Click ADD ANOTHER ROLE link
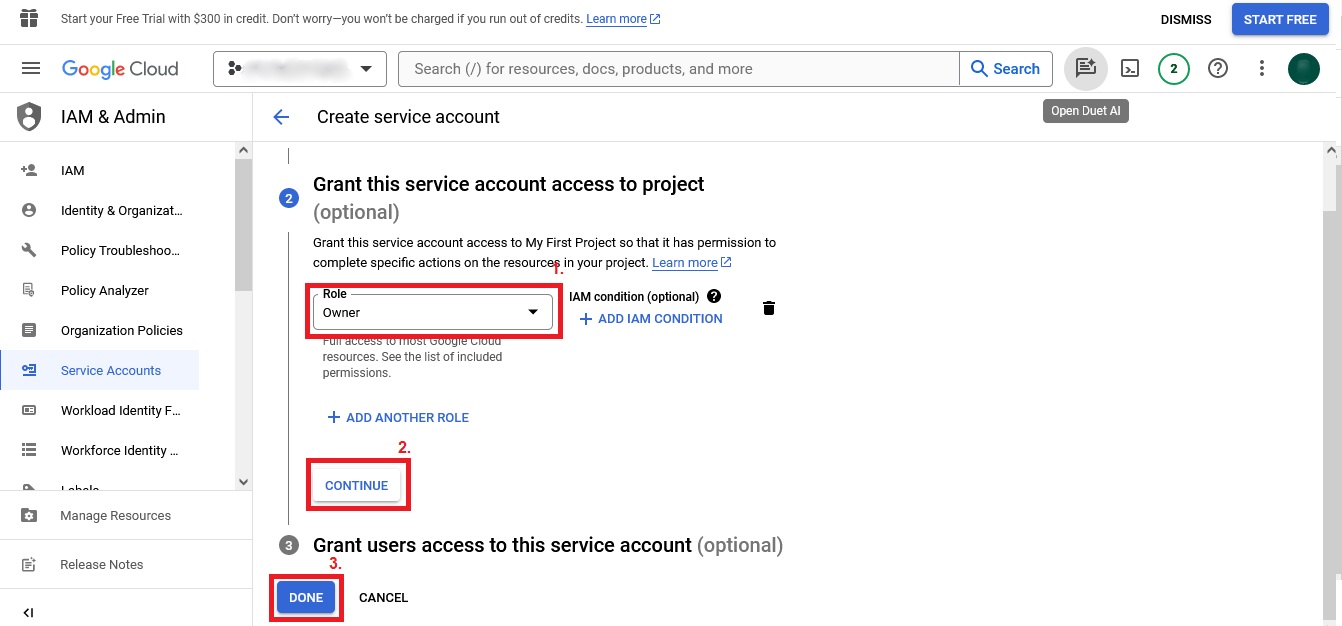Viewport: 1342px width, 626px height. (x=398, y=417)
